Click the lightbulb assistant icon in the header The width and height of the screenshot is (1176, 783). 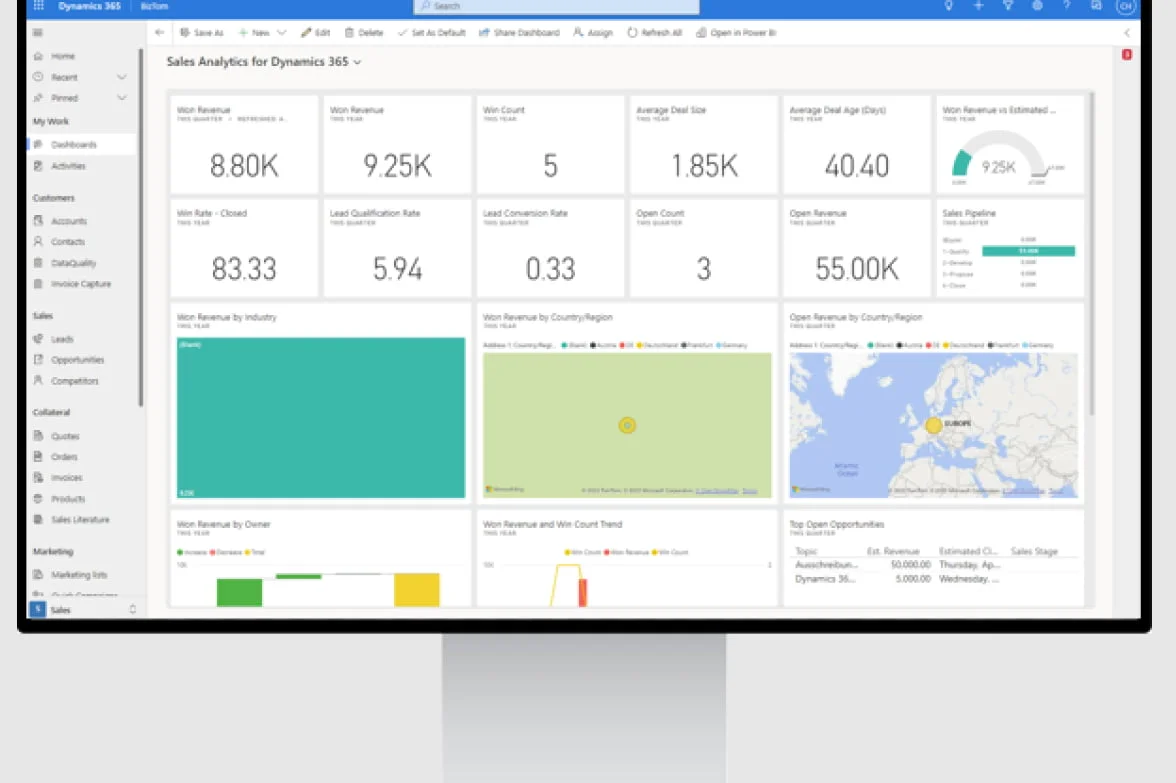click(x=948, y=7)
